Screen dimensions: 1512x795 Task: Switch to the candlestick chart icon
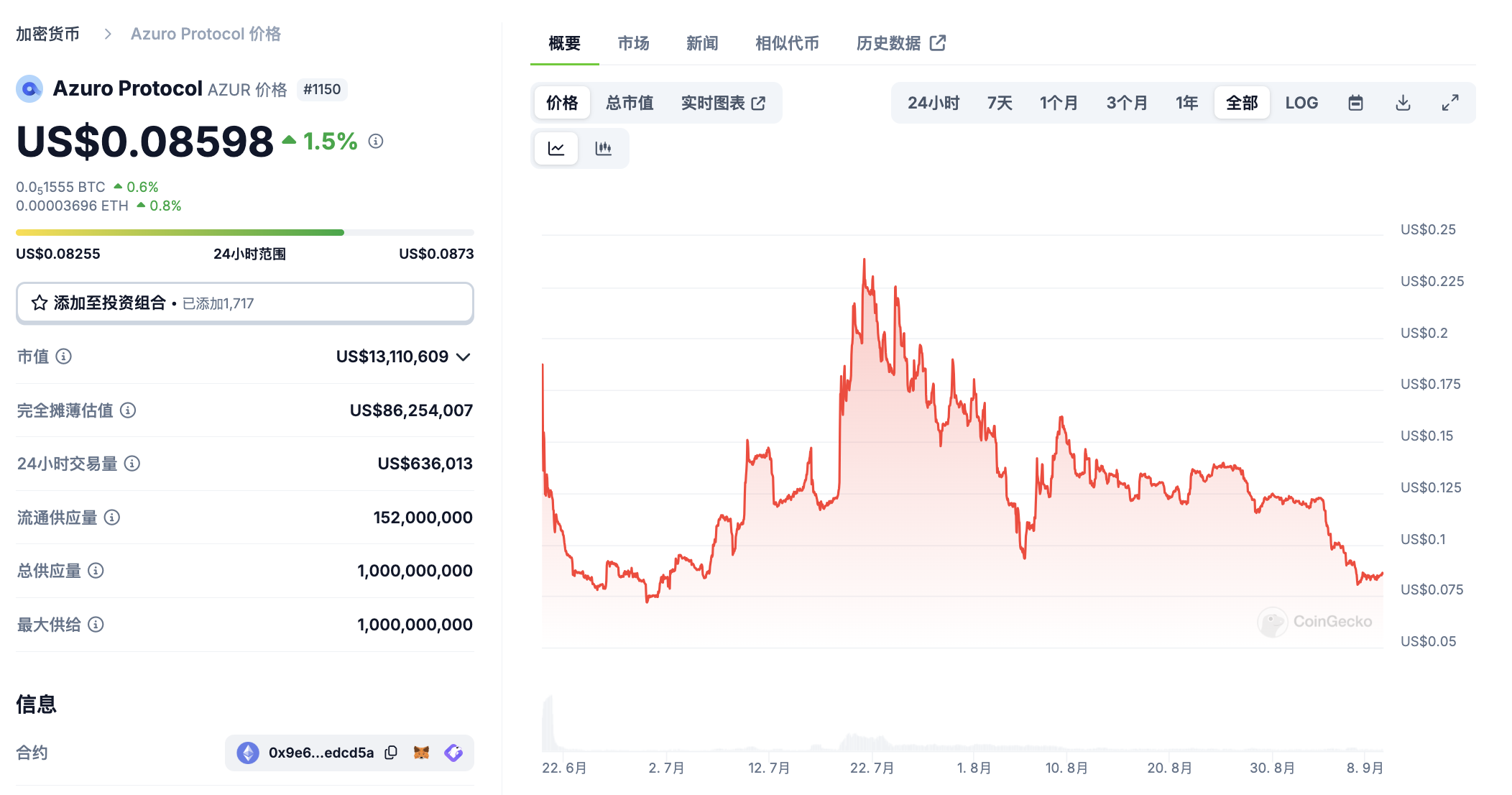pos(604,147)
